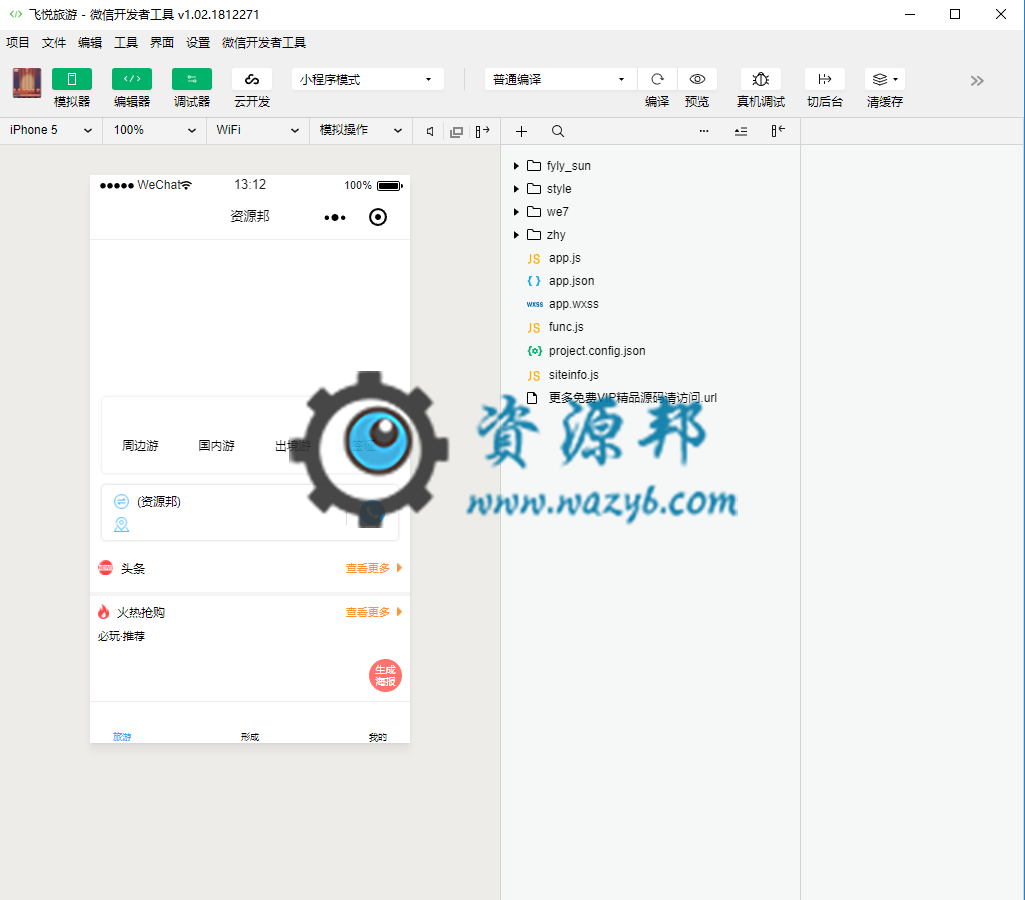Open the 模拟操作 dropdown
Viewport: 1025px width, 900px height.
pos(360,130)
